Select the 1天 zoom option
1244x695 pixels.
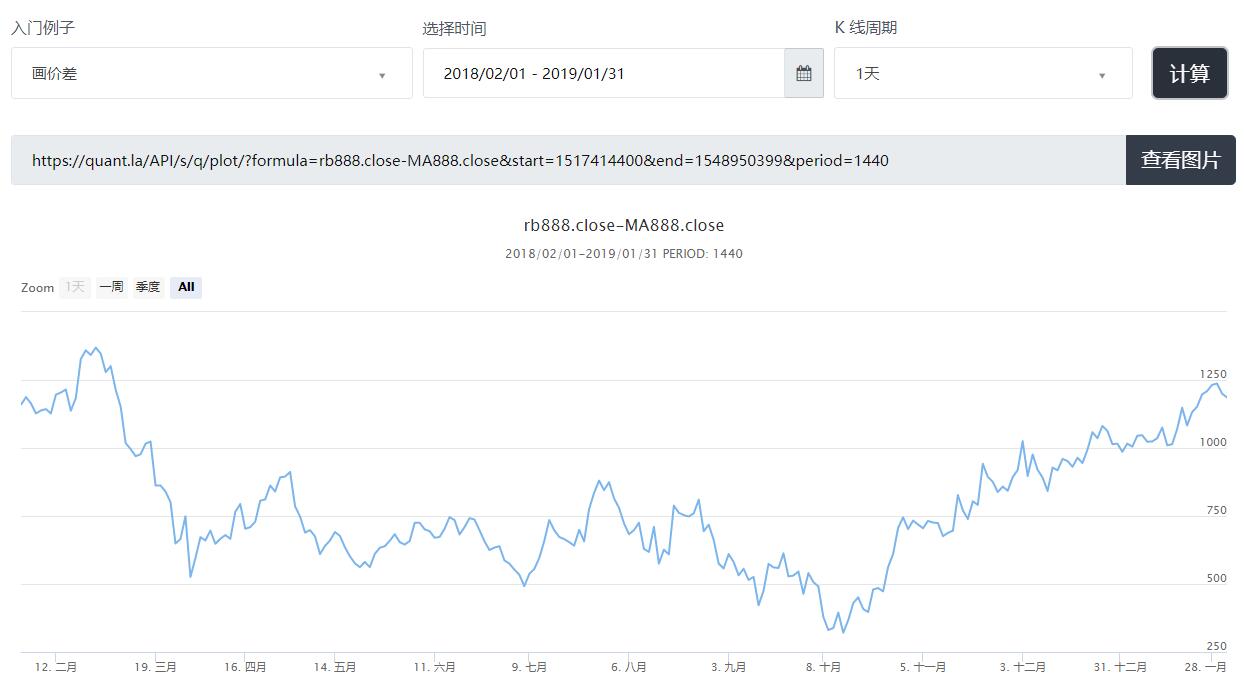click(x=75, y=287)
